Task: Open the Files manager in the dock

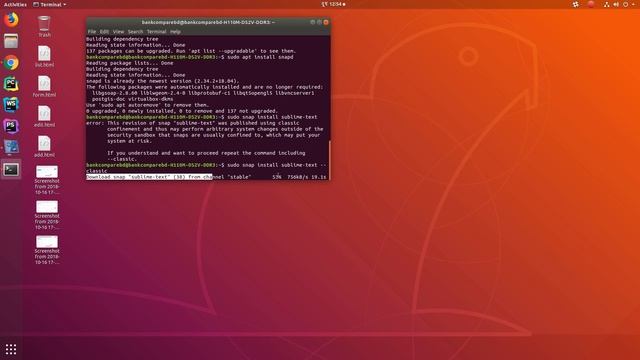Action: [x=11, y=41]
